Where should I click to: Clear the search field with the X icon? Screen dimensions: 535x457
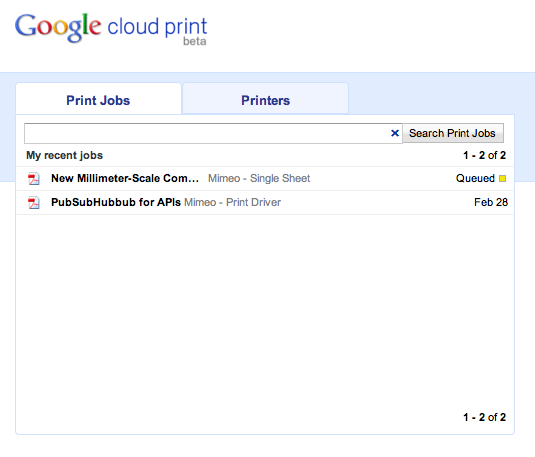coord(395,133)
